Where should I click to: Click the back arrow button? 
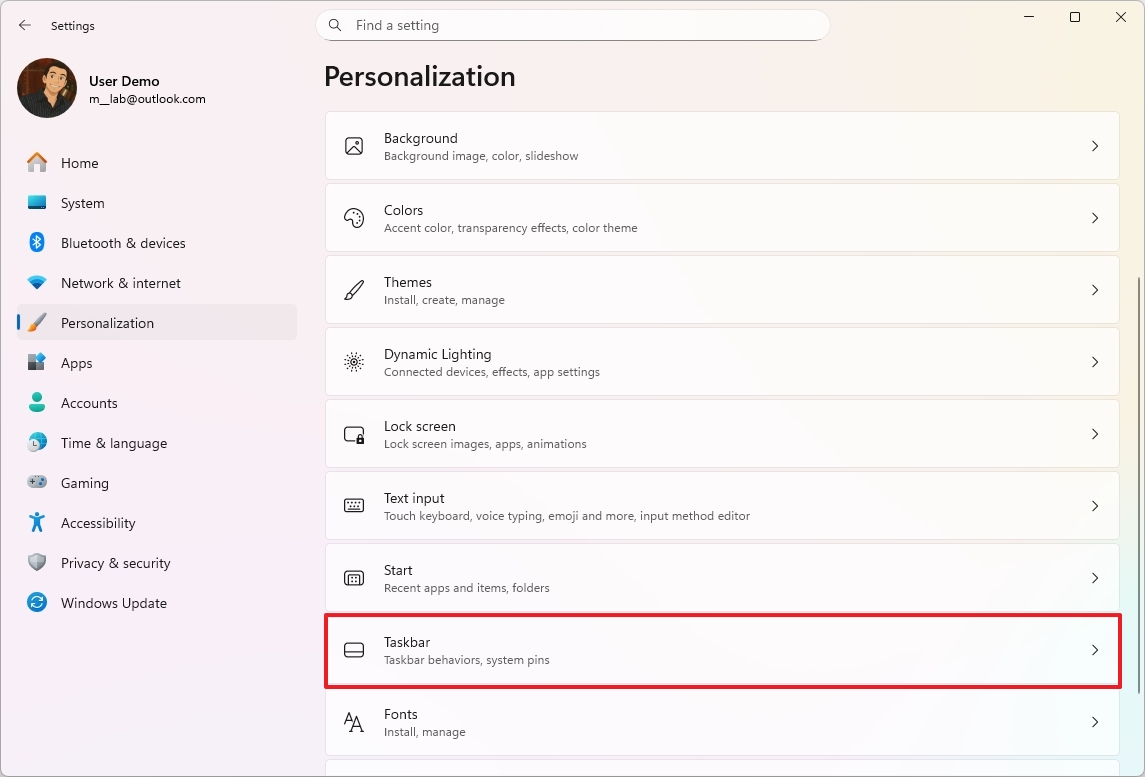click(24, 25)
